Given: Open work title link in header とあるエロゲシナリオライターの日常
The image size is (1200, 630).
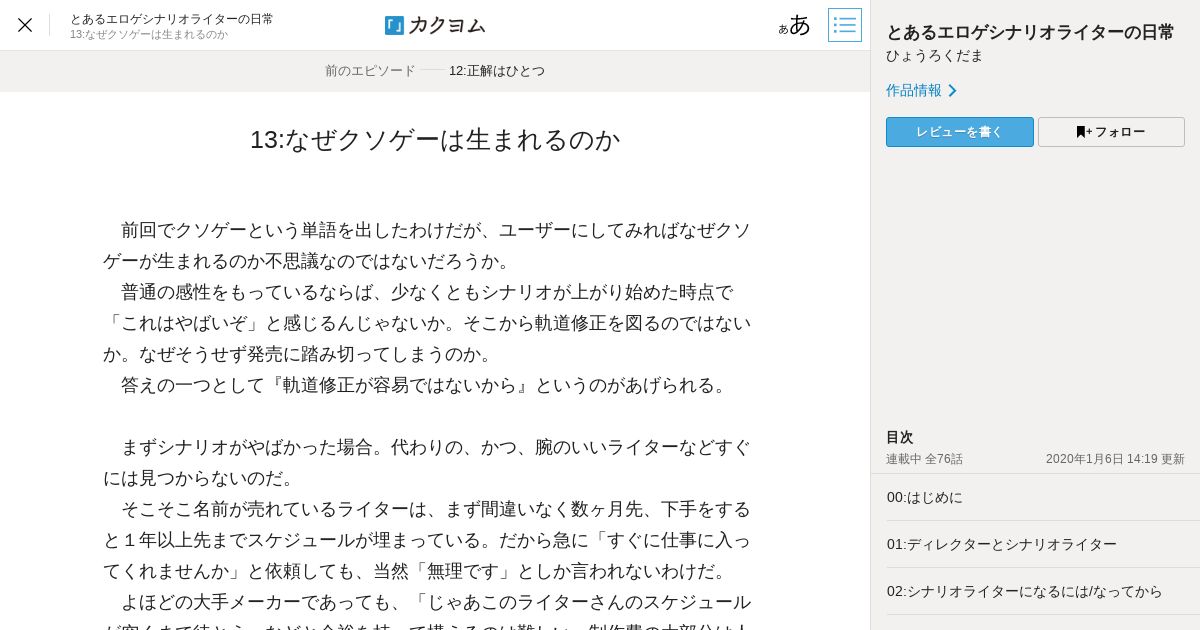Looking at the screenshot, I should coord(171,19).
